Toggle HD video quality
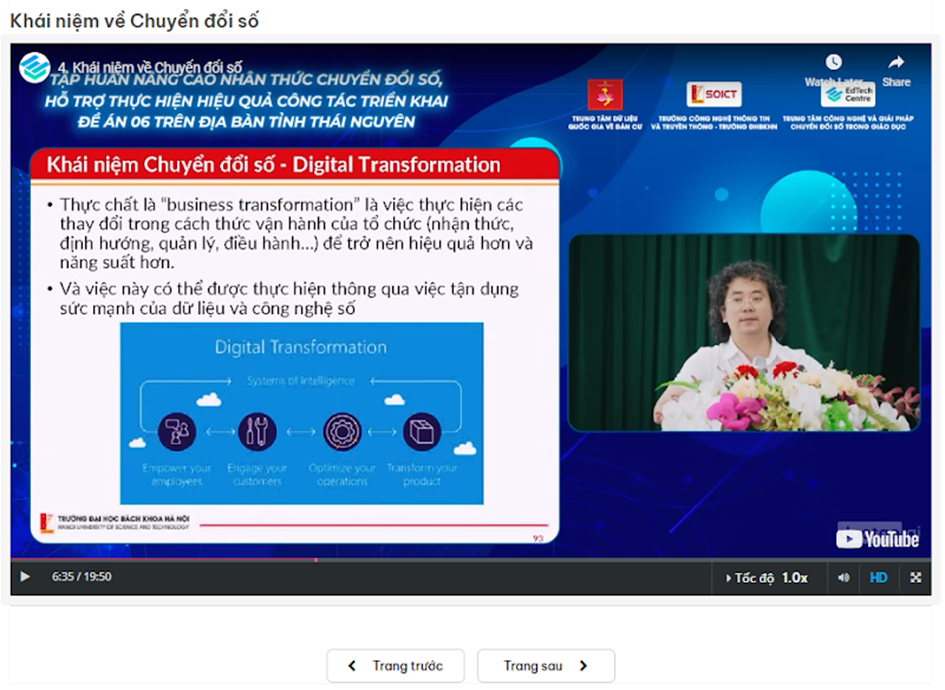The width and height of the screenshot is (945, 690). (878, 578)
